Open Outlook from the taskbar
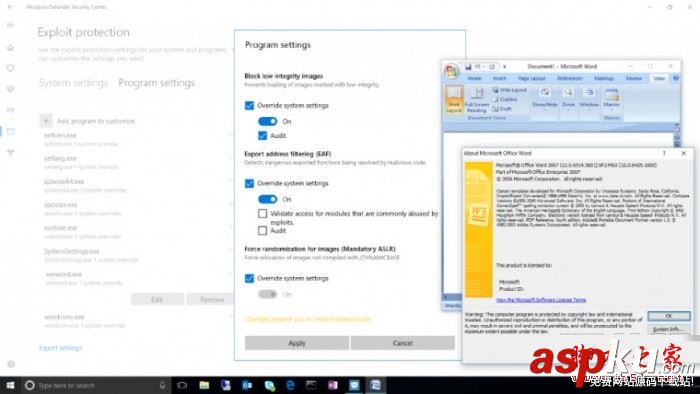700x394 pixels. [x=247, y=385]
